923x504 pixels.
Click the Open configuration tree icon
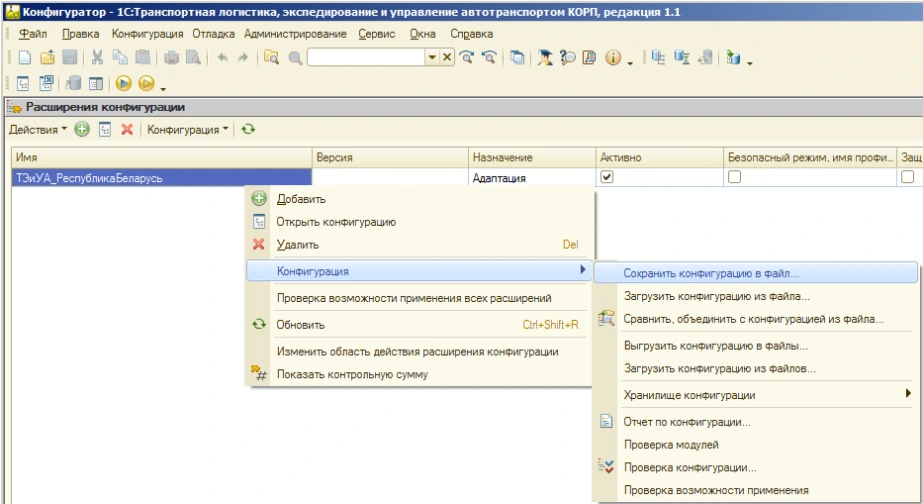tap(22, 84)
